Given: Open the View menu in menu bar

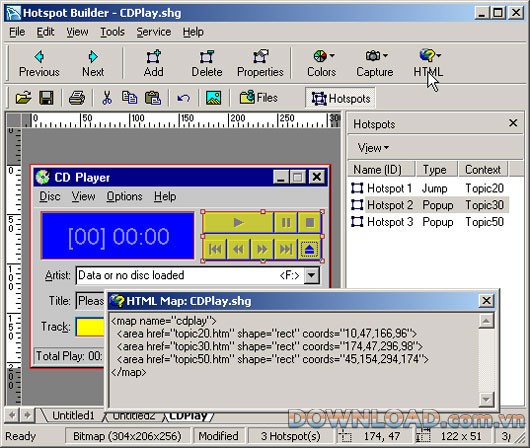Looking at the screenshot, I should [77, 32].
